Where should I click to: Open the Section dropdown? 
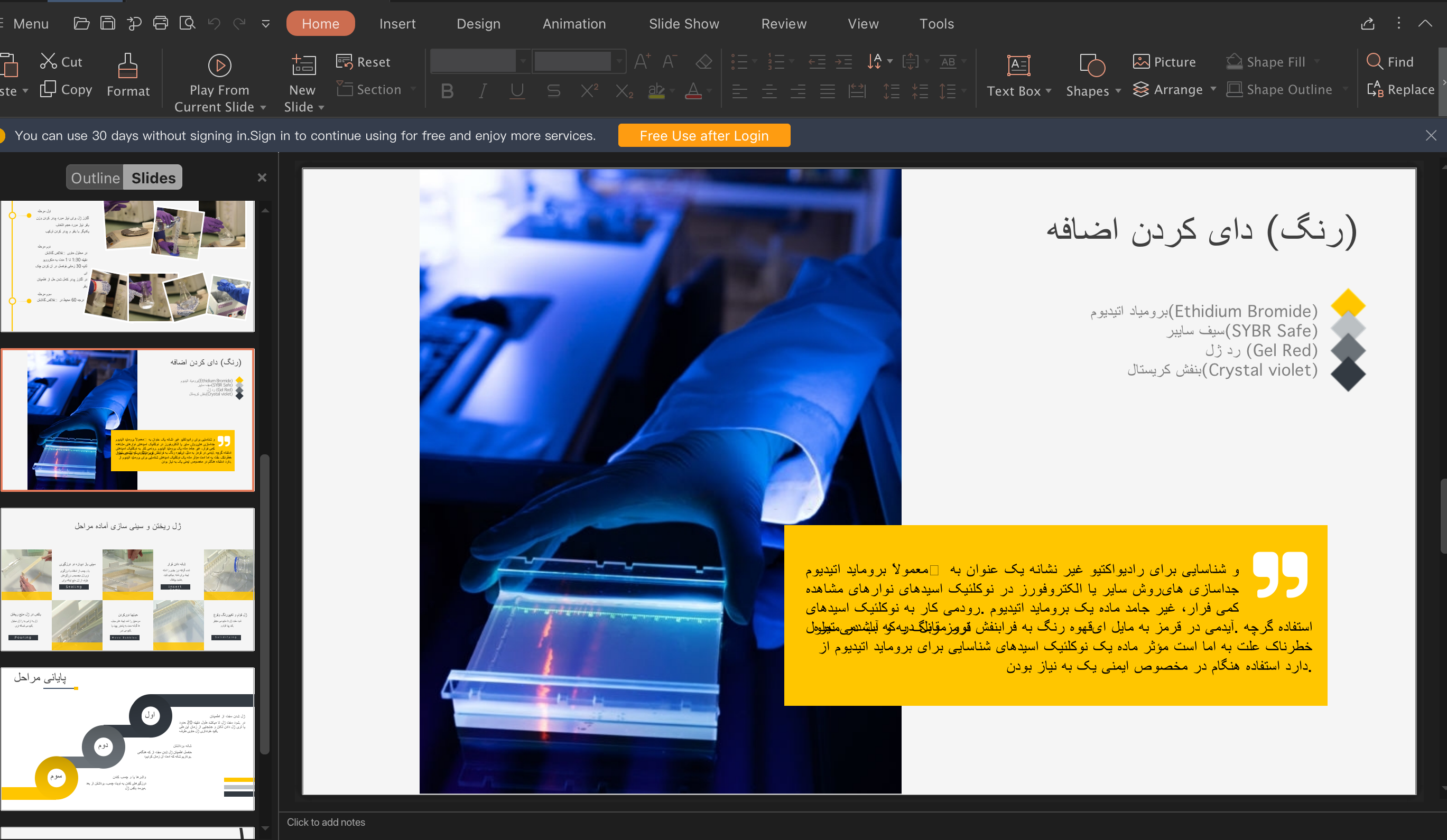(413, 90)
